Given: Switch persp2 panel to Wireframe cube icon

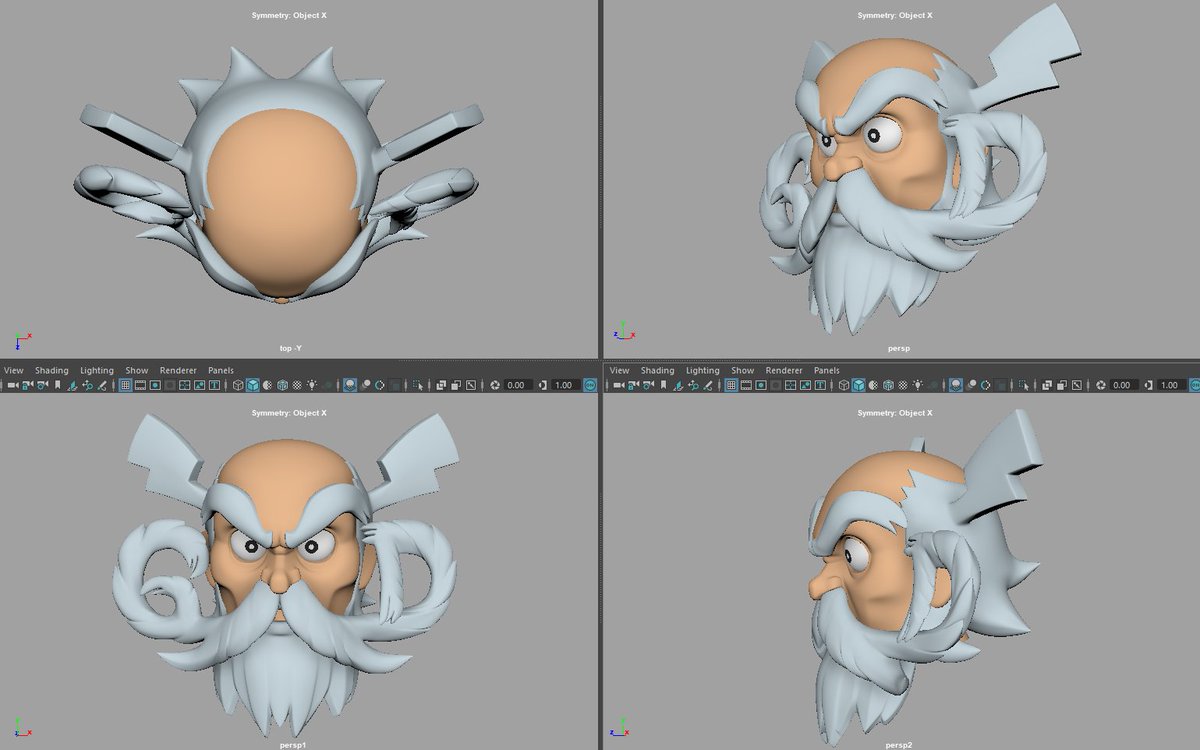Looking at the screenshot, I should point(843,385).
